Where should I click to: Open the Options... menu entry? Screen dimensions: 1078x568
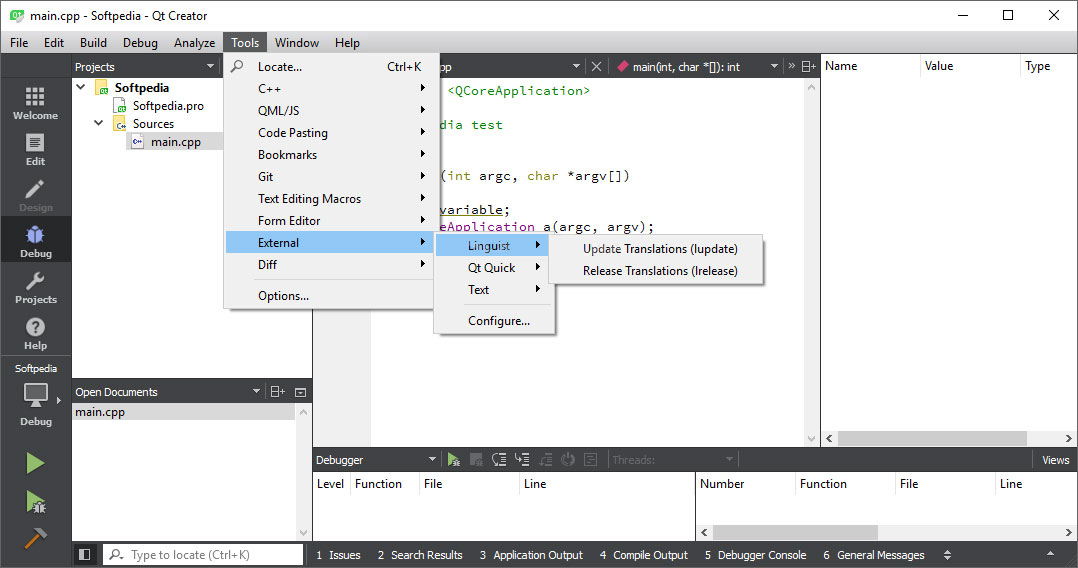283,296
